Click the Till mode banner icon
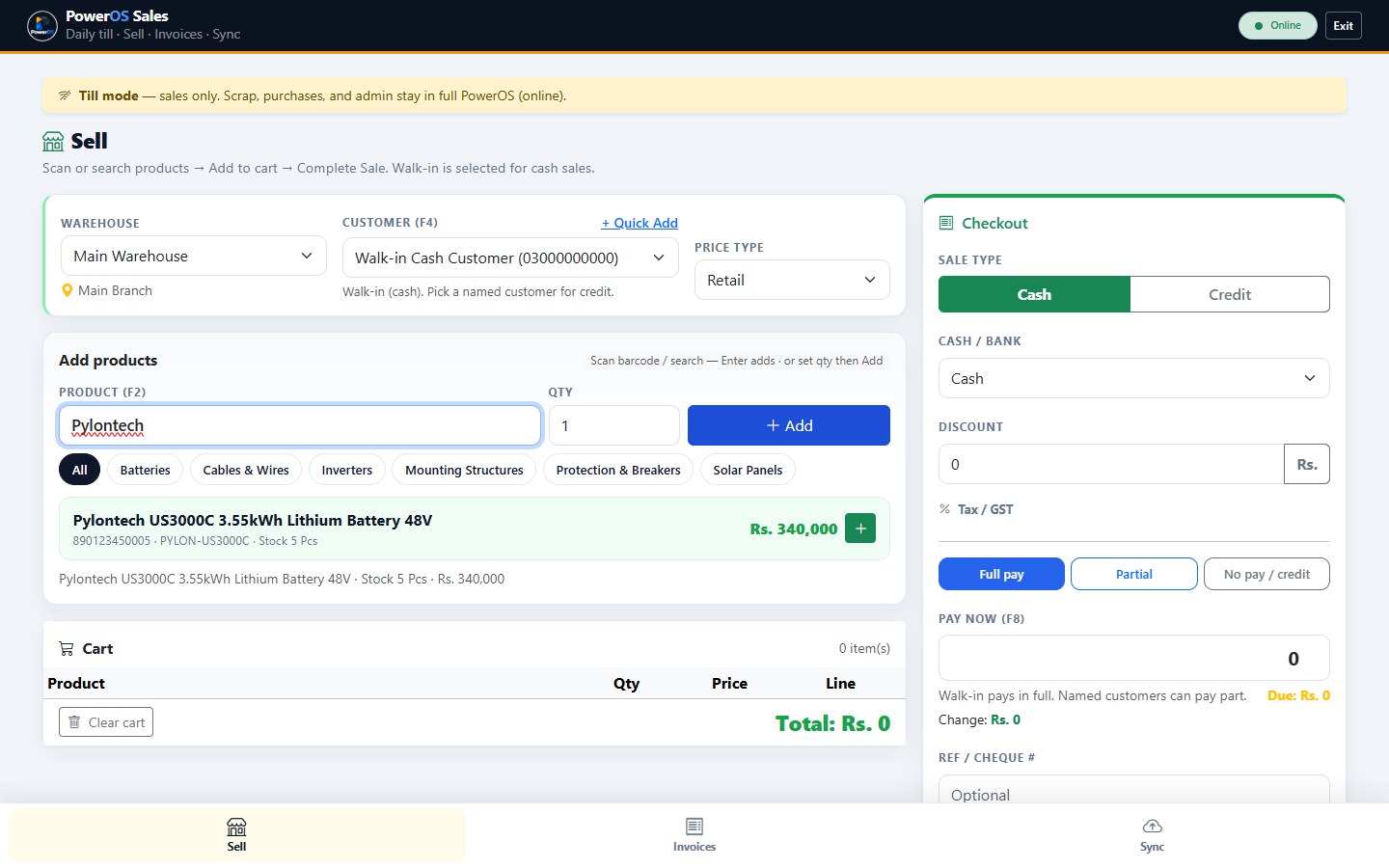The height and width of the screenshot is (868, 1389). point(65,95)
